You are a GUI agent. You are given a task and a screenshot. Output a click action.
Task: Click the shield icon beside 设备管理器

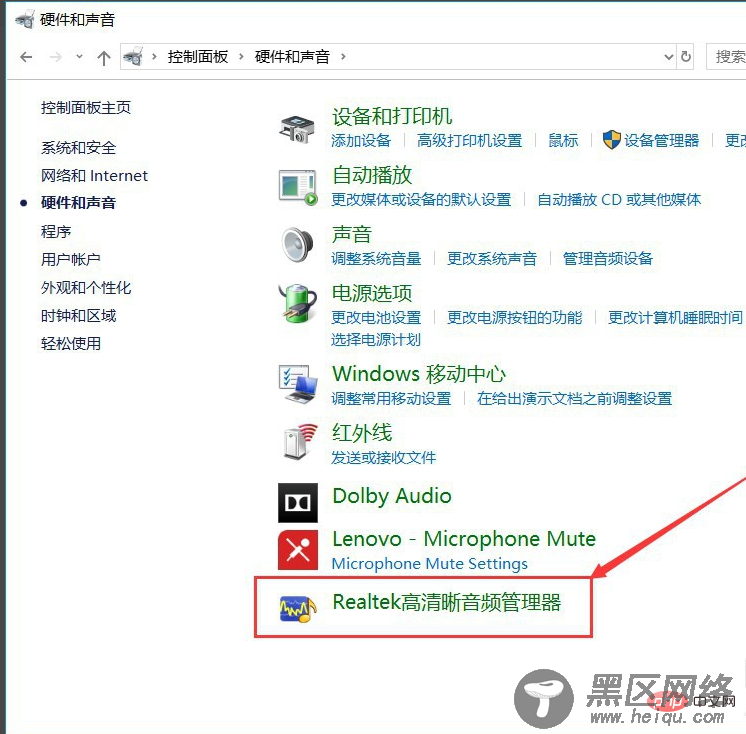(x=611, y=140)
